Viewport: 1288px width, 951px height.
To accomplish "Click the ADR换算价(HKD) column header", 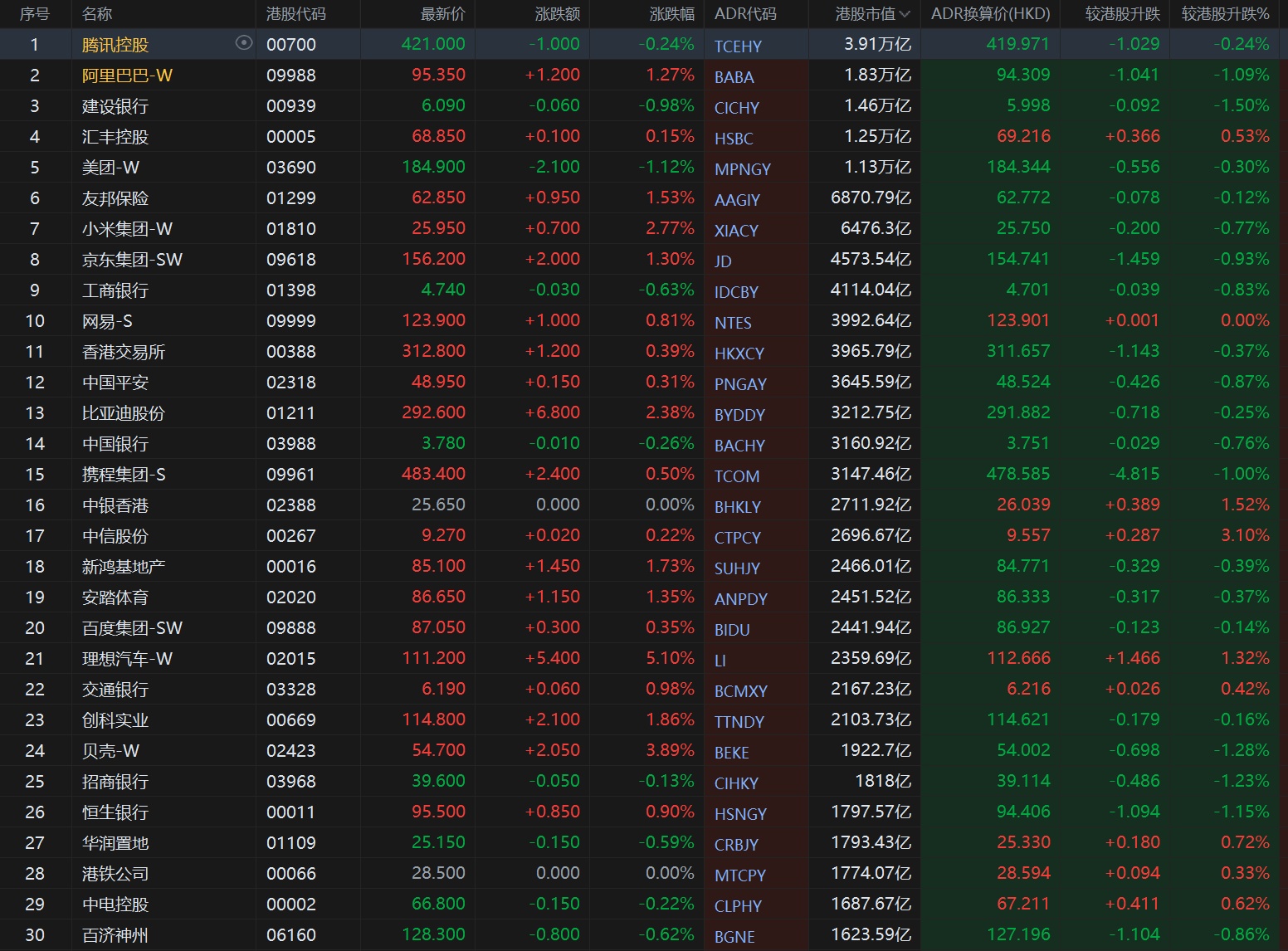I will pos(990,14).
